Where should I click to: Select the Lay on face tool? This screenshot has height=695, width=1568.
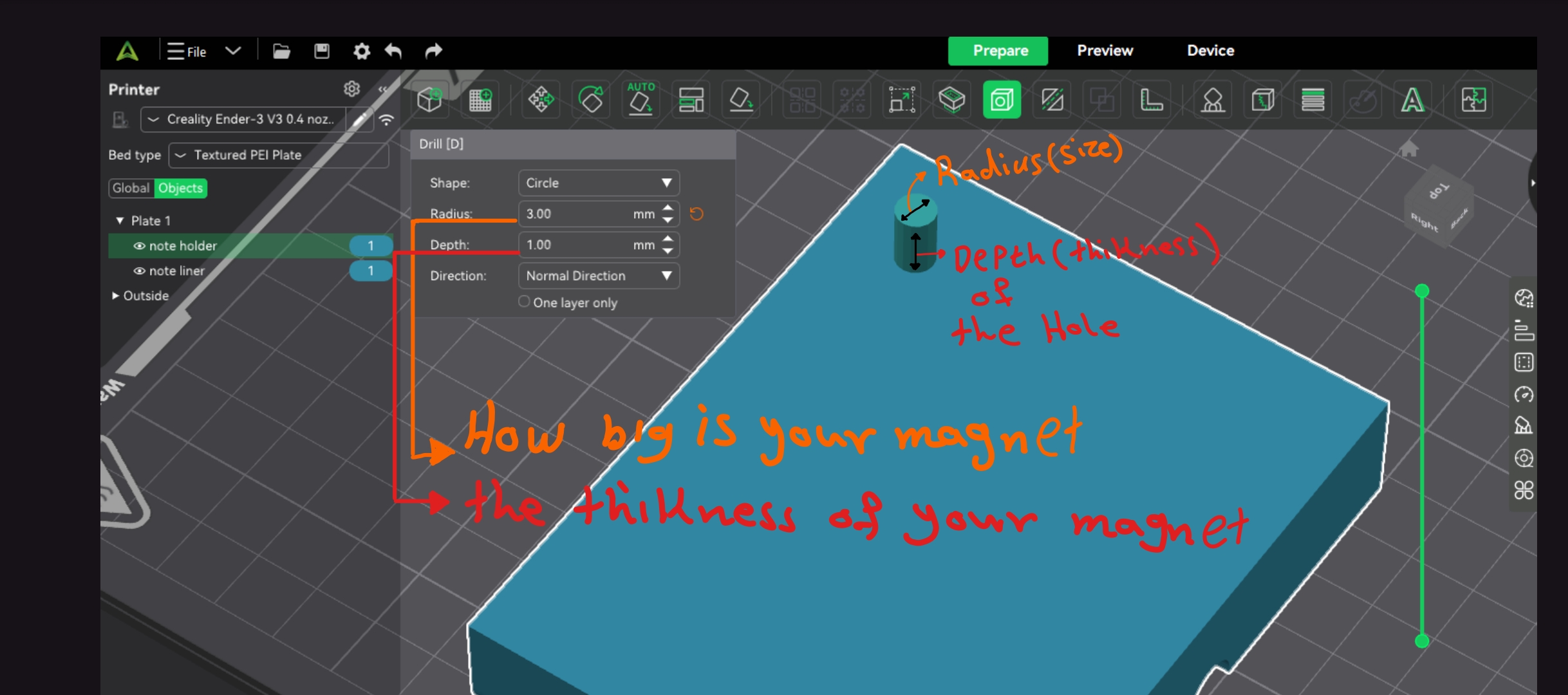click(741, 100)
